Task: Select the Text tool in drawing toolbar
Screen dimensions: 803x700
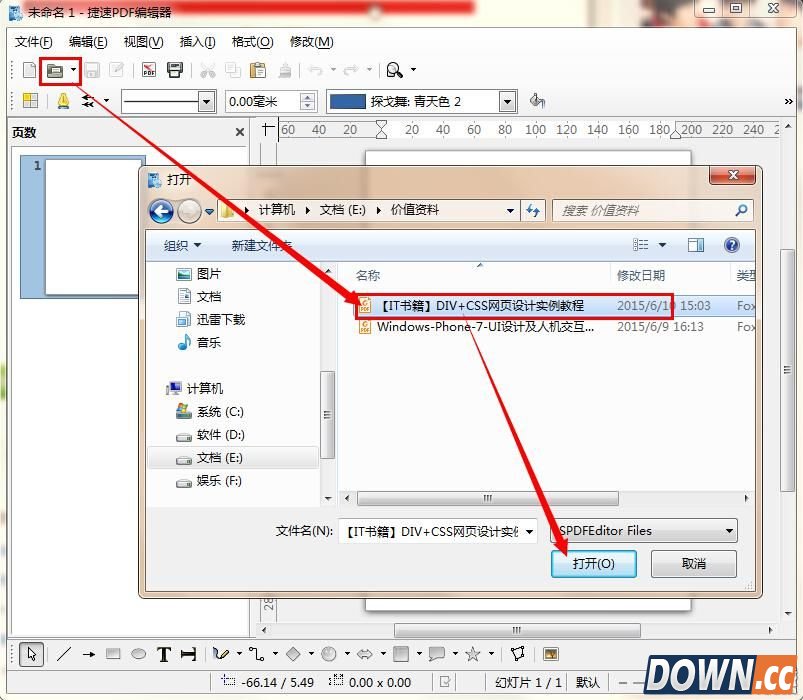Action: pos(164,654)
